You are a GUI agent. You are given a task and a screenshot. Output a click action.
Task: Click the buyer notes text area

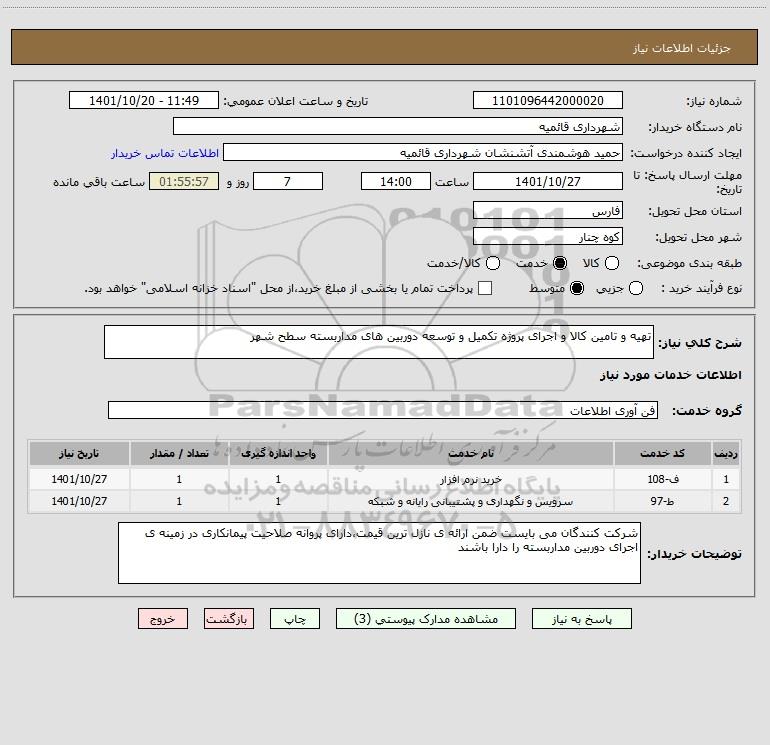[x=379, y=553]
